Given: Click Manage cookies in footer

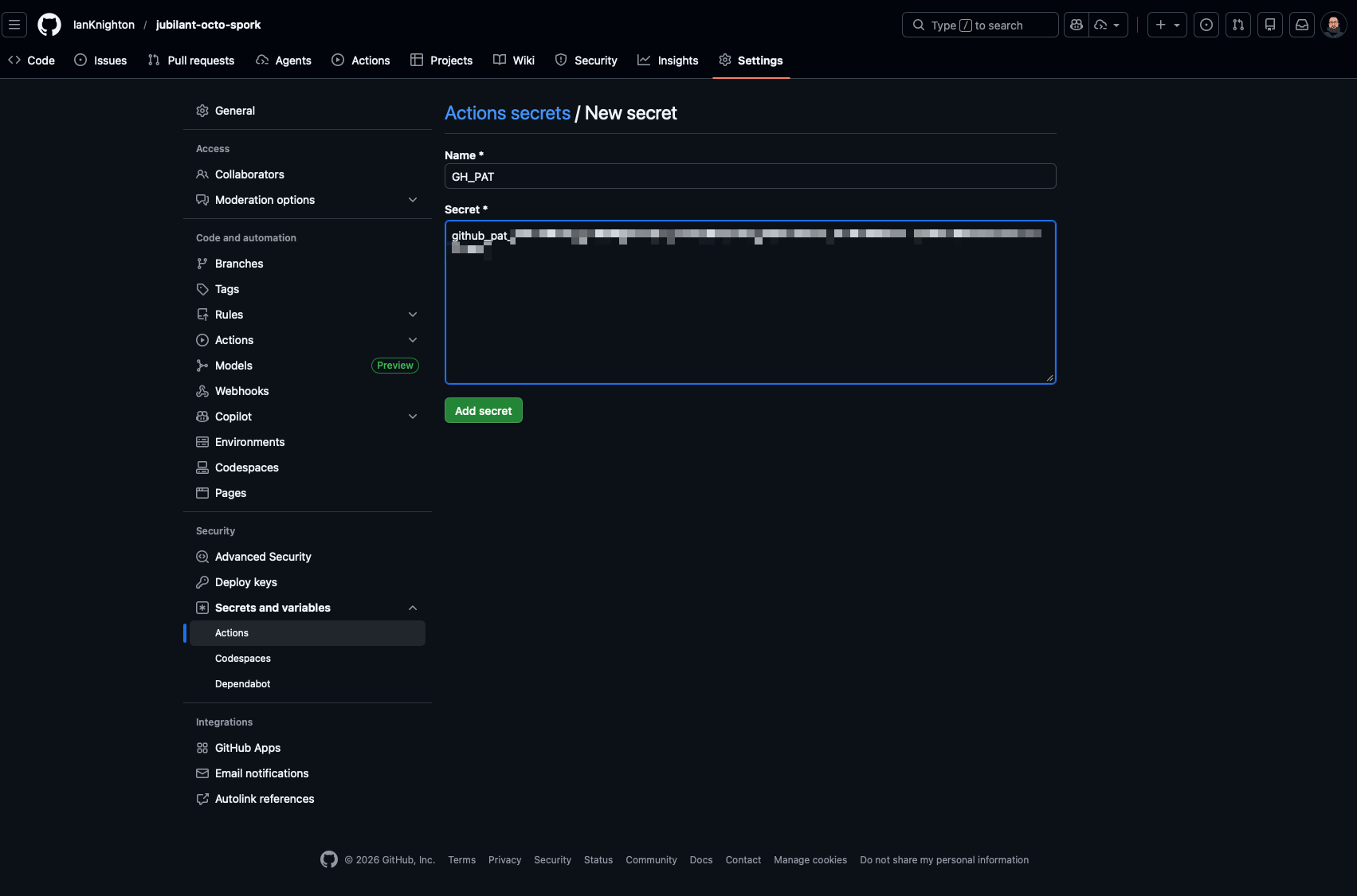Looking at the screenshot, I should coord(810,860).
